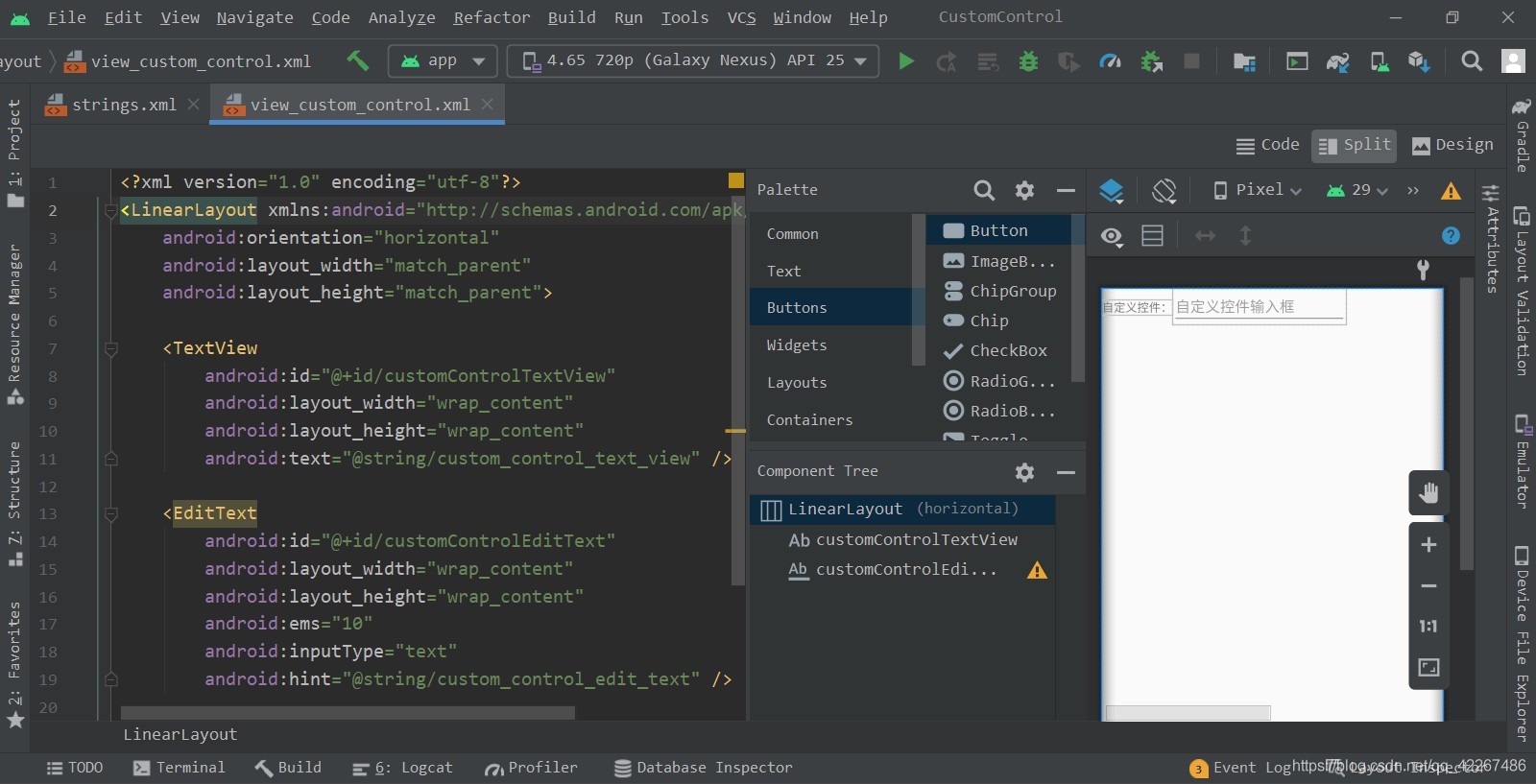This screenshot has height=784, width=1536.
Task: Open the Profile app gauge icon
Action: (1110, 61)
